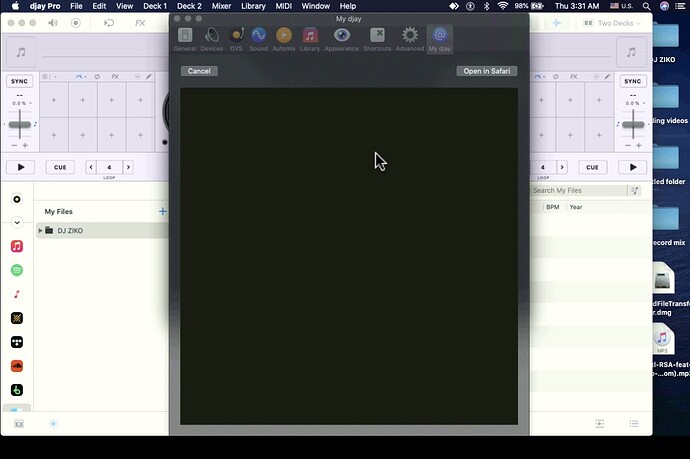690x459 pixels.
Task: Open the Shortcuts preferences tab
Action: pos(377,40)
